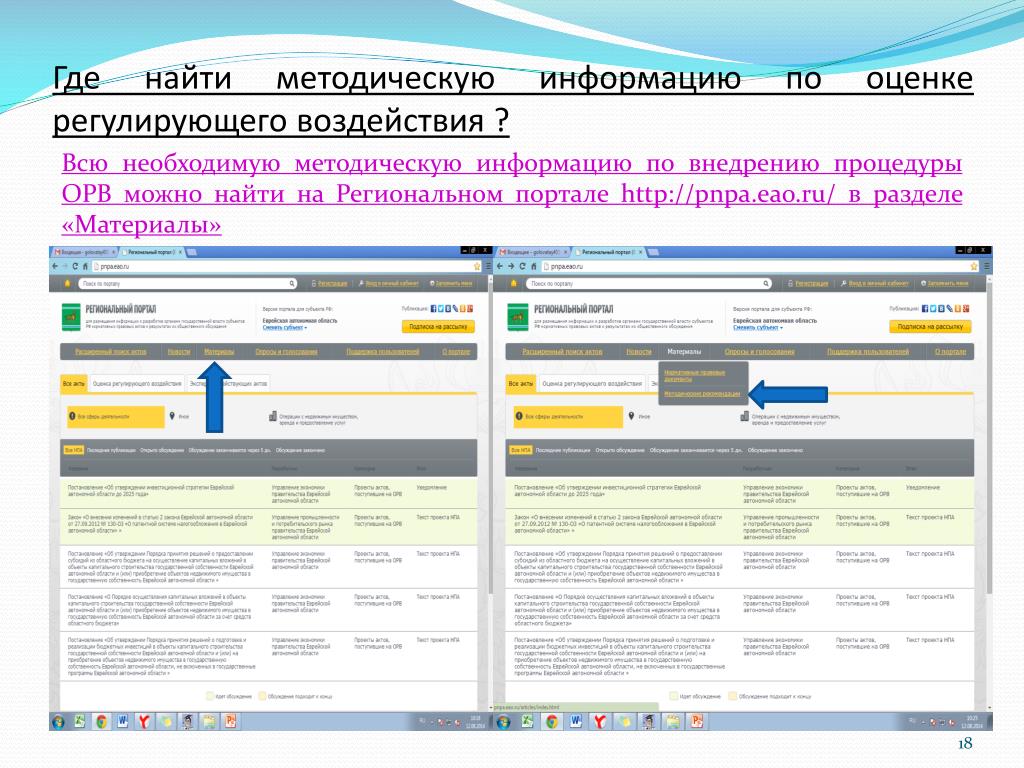Click Yandex browser icon in left taskbar
Screen dimensions: 1024x768
[144, 722]
